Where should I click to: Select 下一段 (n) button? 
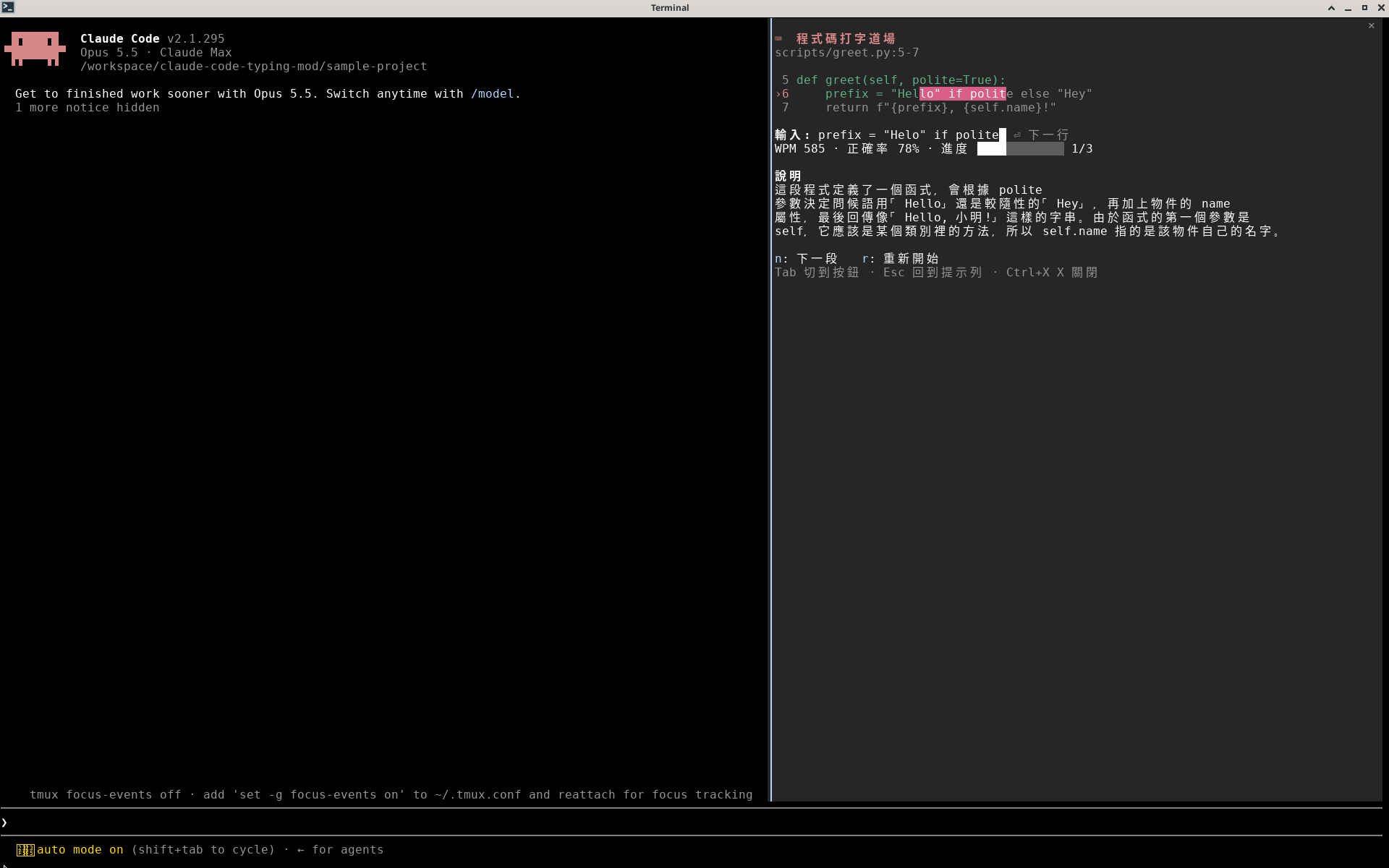coord(806,259)
